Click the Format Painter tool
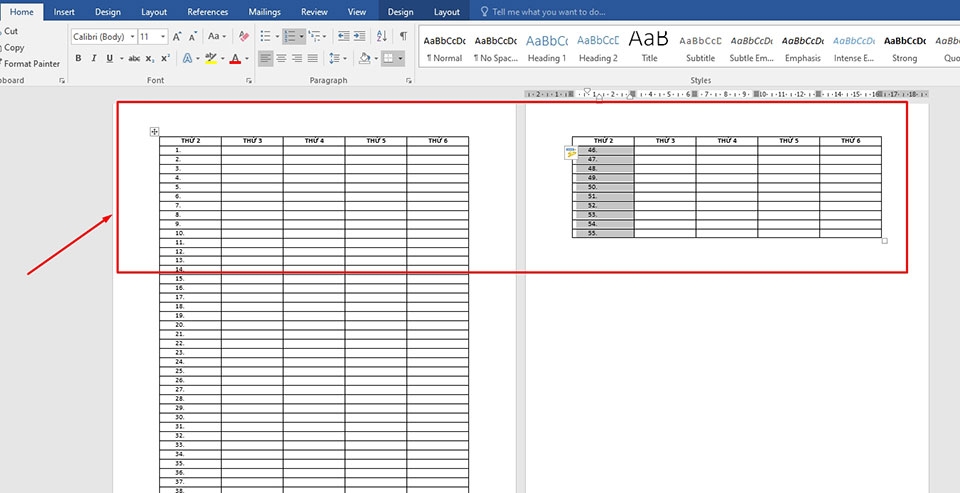This screenshot has height=493, width=960. tap(32, 64)
